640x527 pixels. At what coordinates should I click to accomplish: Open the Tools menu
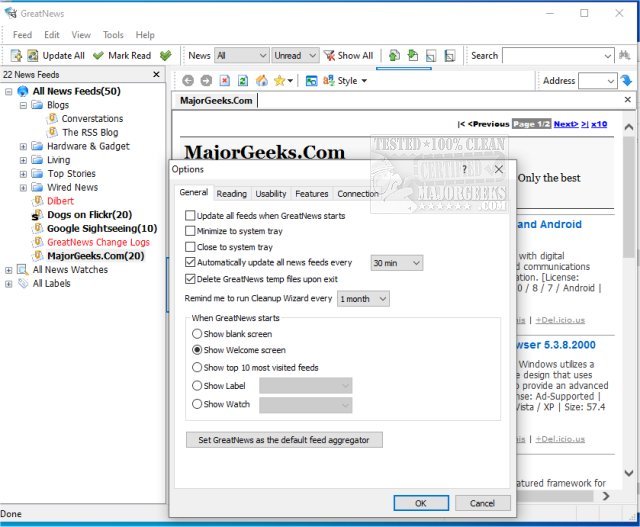(113, 35)
